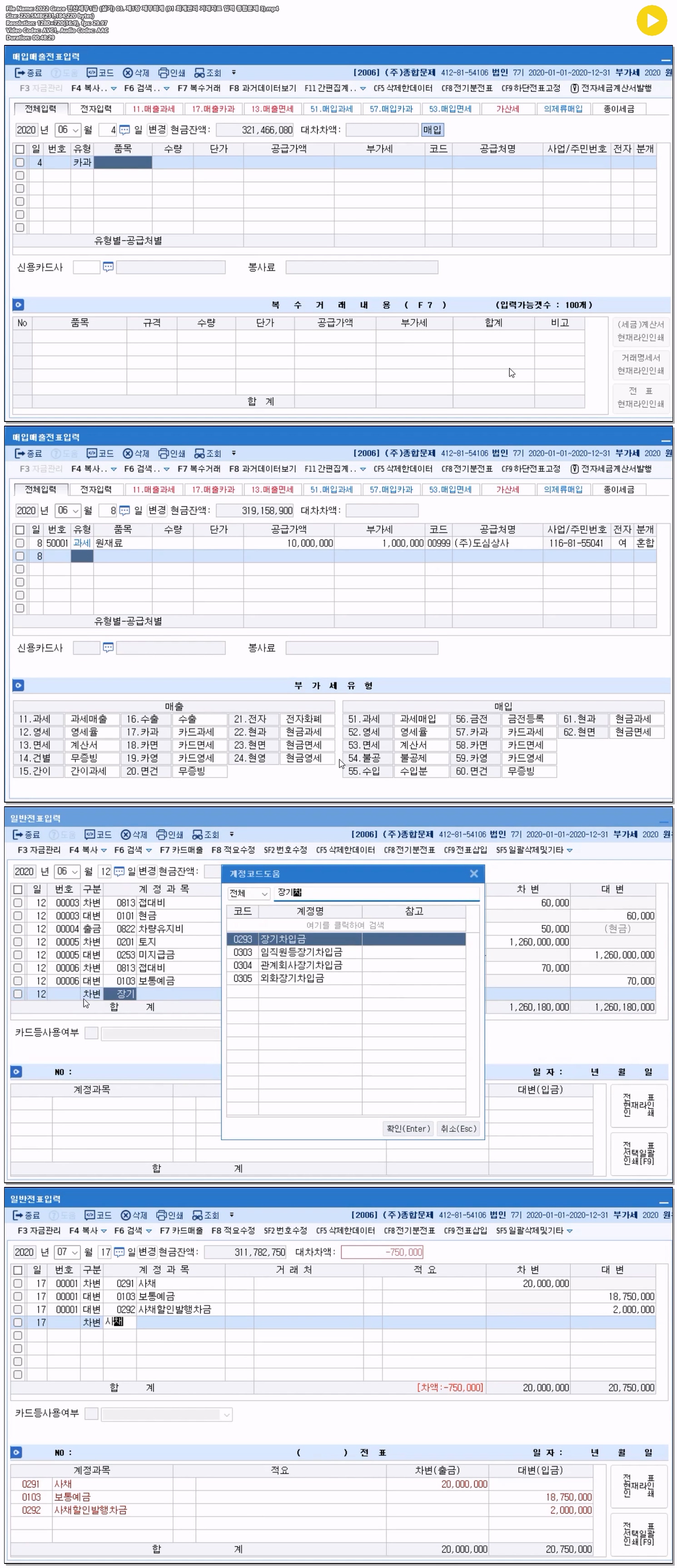
Task: Click the blue NO: panel icon below 계정코드도움 window
Action: 16,1072
